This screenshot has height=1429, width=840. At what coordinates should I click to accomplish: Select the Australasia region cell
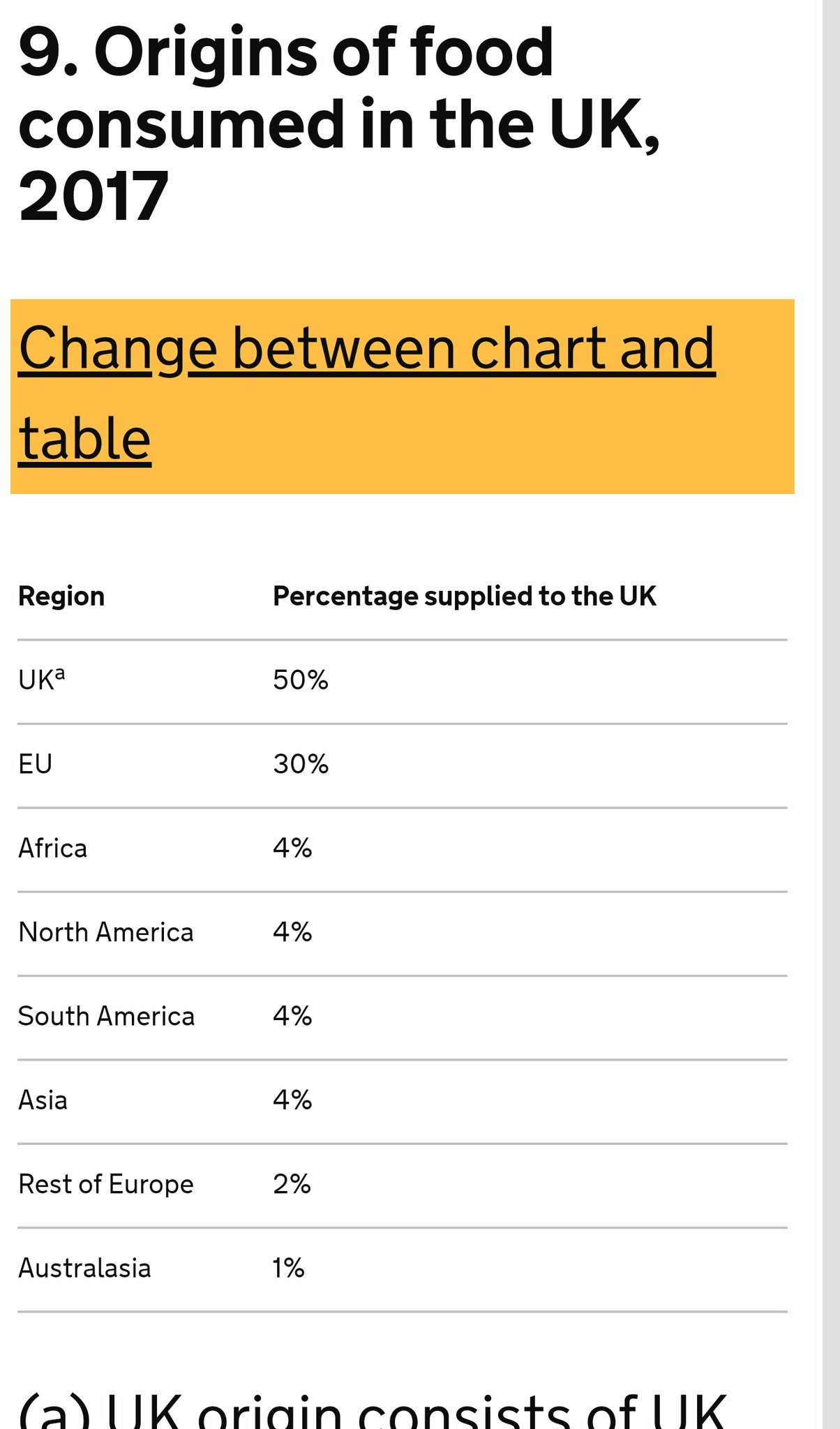(84, 1269)
